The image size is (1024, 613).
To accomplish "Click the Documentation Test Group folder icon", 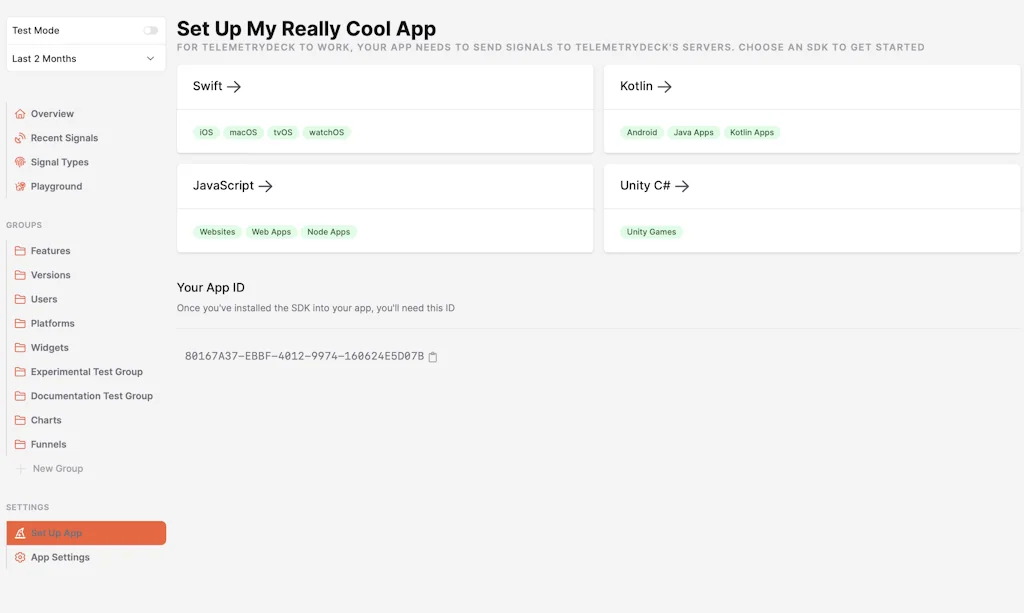I will (20, 396).
